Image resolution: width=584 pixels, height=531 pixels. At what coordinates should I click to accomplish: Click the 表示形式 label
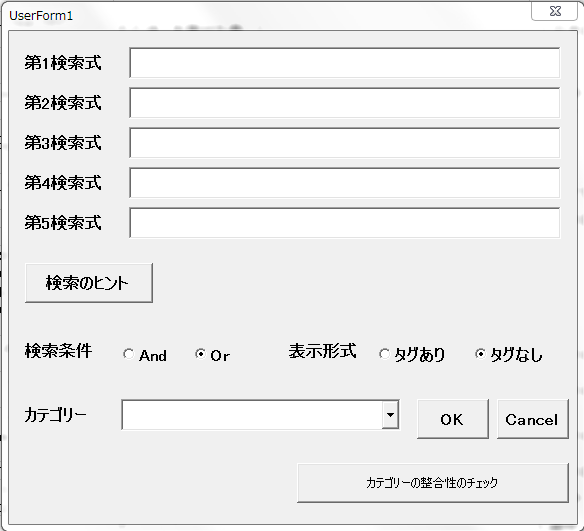(x=323, y=351)
